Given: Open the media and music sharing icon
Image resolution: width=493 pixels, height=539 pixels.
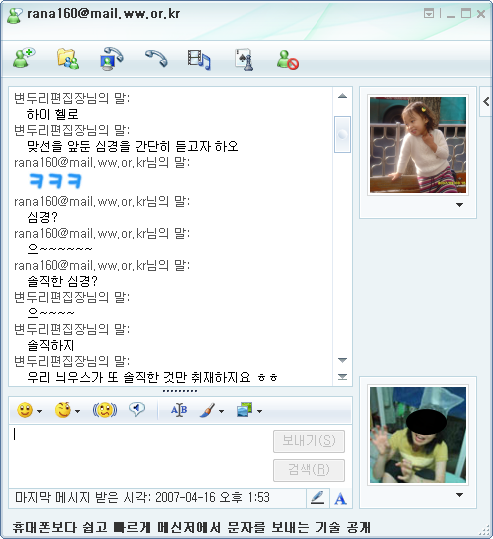Looking at the screenshot, I should [199, 60].
